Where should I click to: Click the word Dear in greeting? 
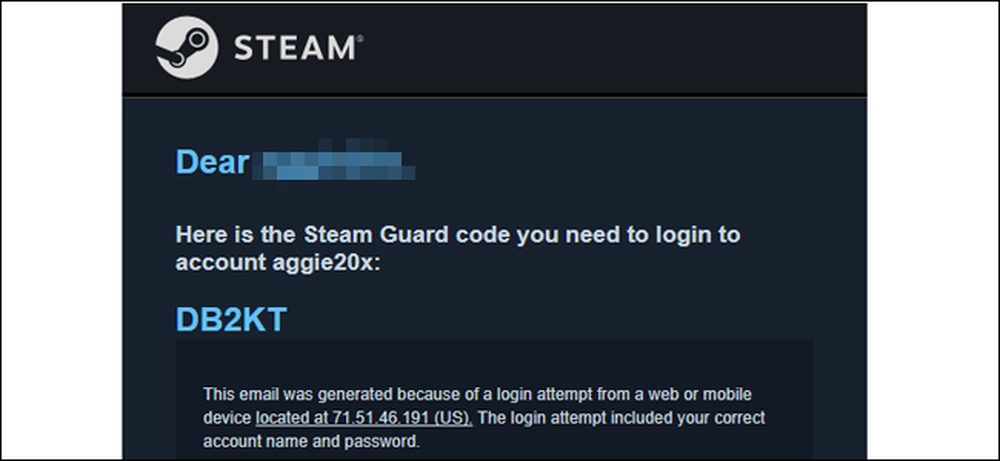[212, 162]
